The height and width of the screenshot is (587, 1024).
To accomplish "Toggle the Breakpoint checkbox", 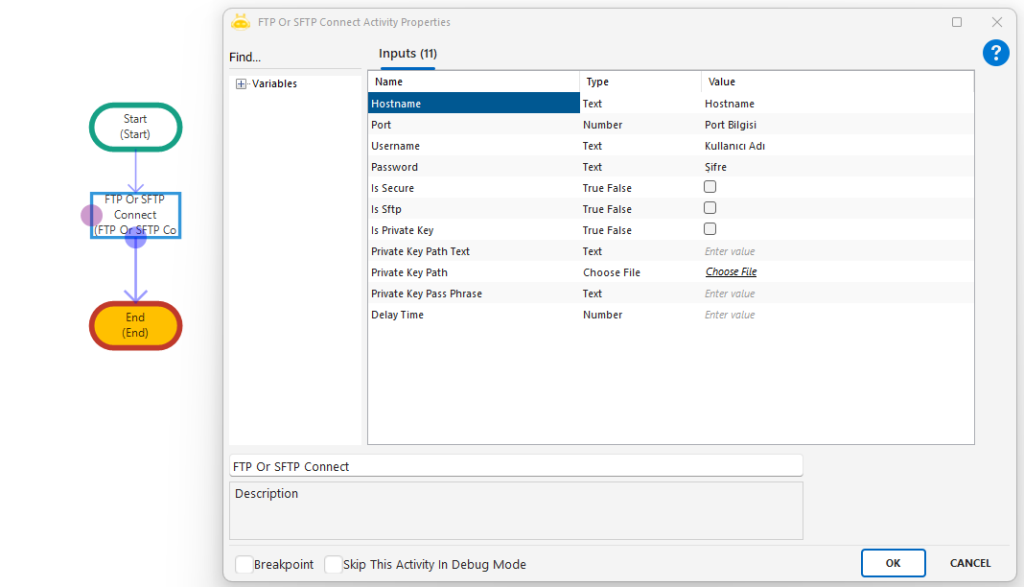I will point(244,564).
